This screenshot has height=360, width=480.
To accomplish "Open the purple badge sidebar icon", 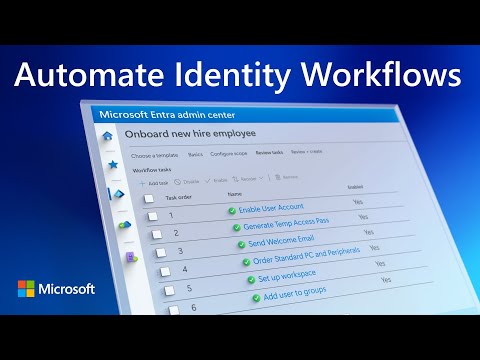I will coord(131,257).
